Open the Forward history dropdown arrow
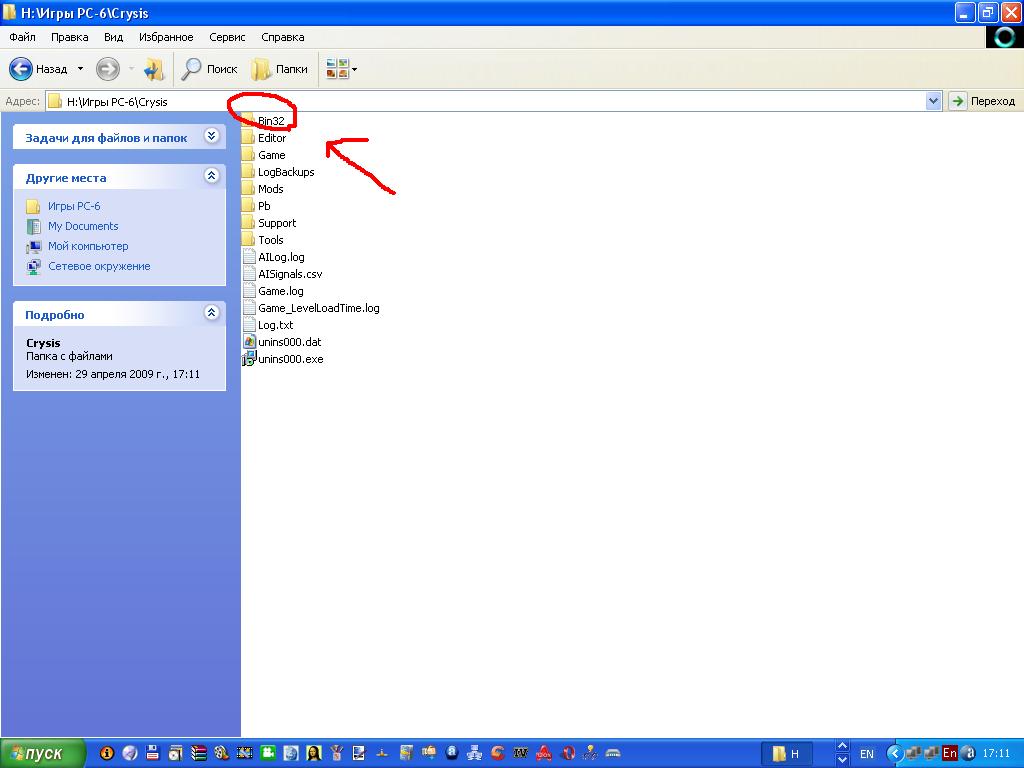Viewport: 1024px width, 768px height. pyautogui.click(x=131, y=69)
